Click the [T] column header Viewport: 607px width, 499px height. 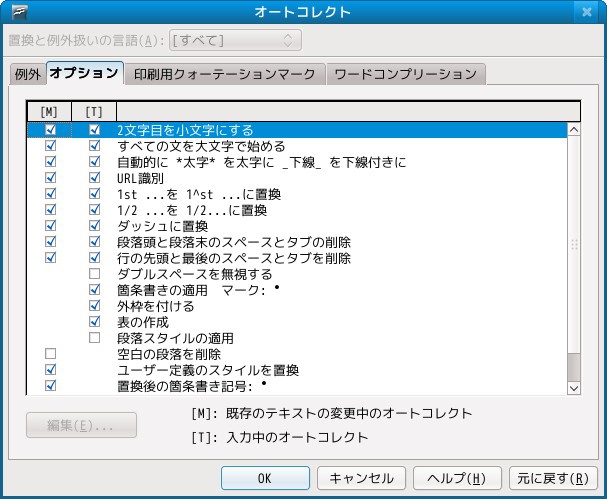(94, 112)
